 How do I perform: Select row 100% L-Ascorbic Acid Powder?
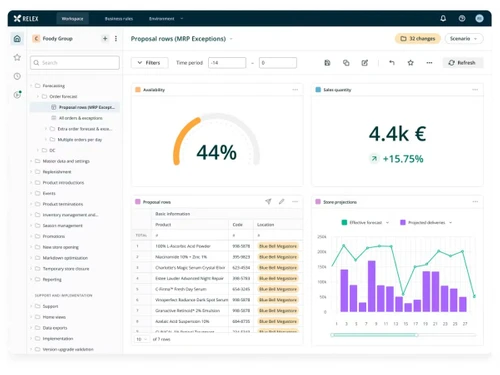217,246
